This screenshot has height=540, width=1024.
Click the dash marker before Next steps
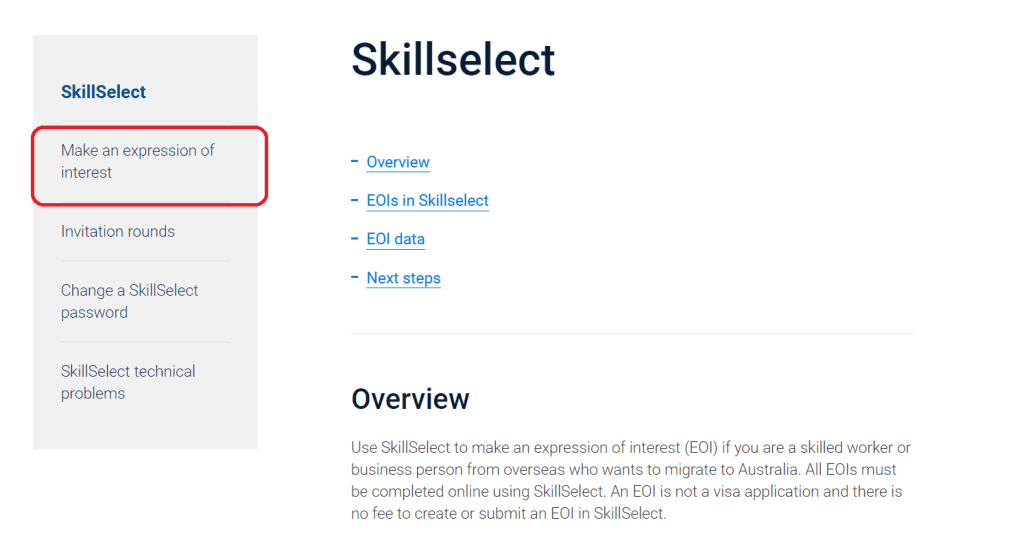pyautogui.click(x=355, y=277)
